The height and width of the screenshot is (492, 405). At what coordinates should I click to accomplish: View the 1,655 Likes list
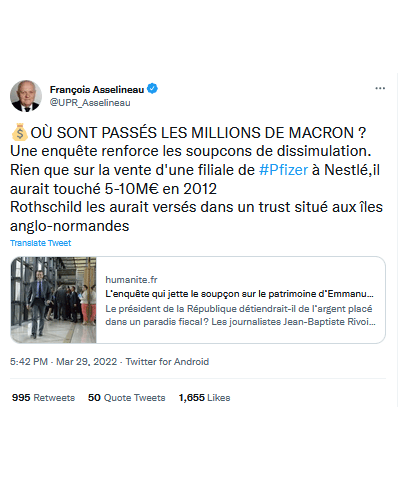(x=204, y=398)
